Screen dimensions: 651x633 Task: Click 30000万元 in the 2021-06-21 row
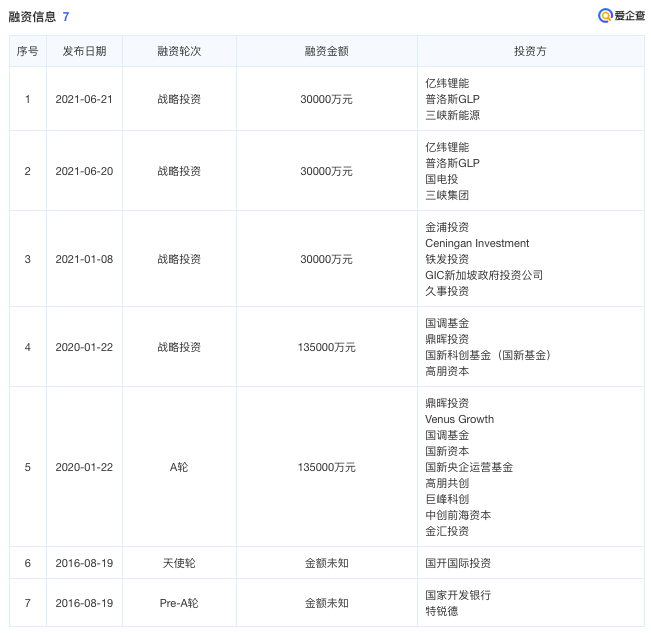(326, 99)
